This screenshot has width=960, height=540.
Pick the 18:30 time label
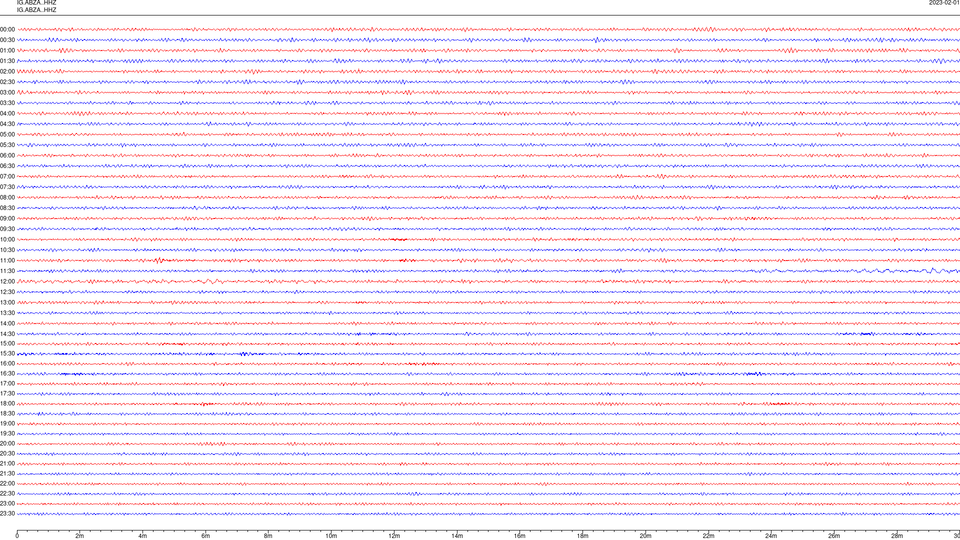[x=7, y=414]
